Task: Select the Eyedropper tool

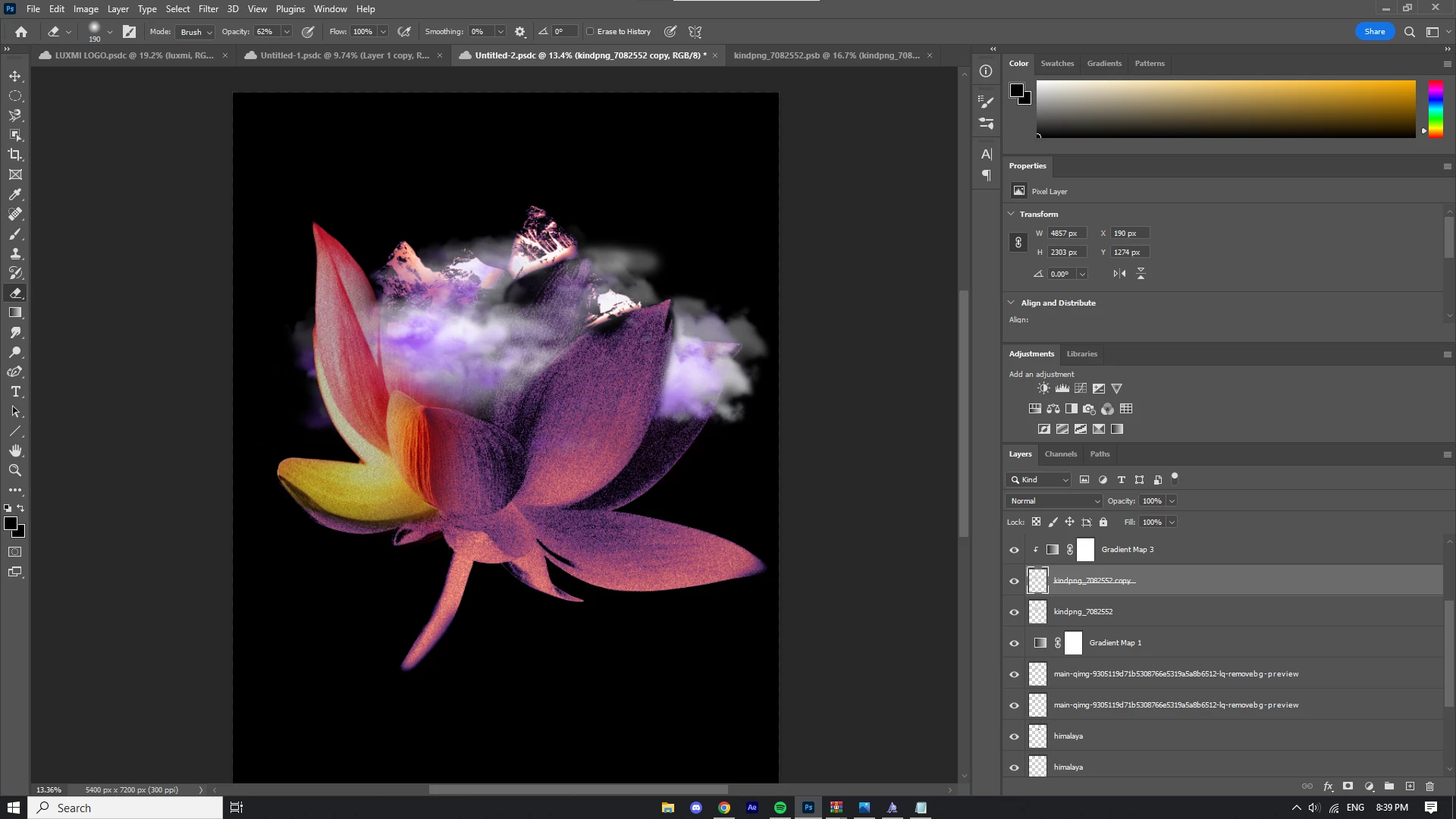Action: (15, 194)
